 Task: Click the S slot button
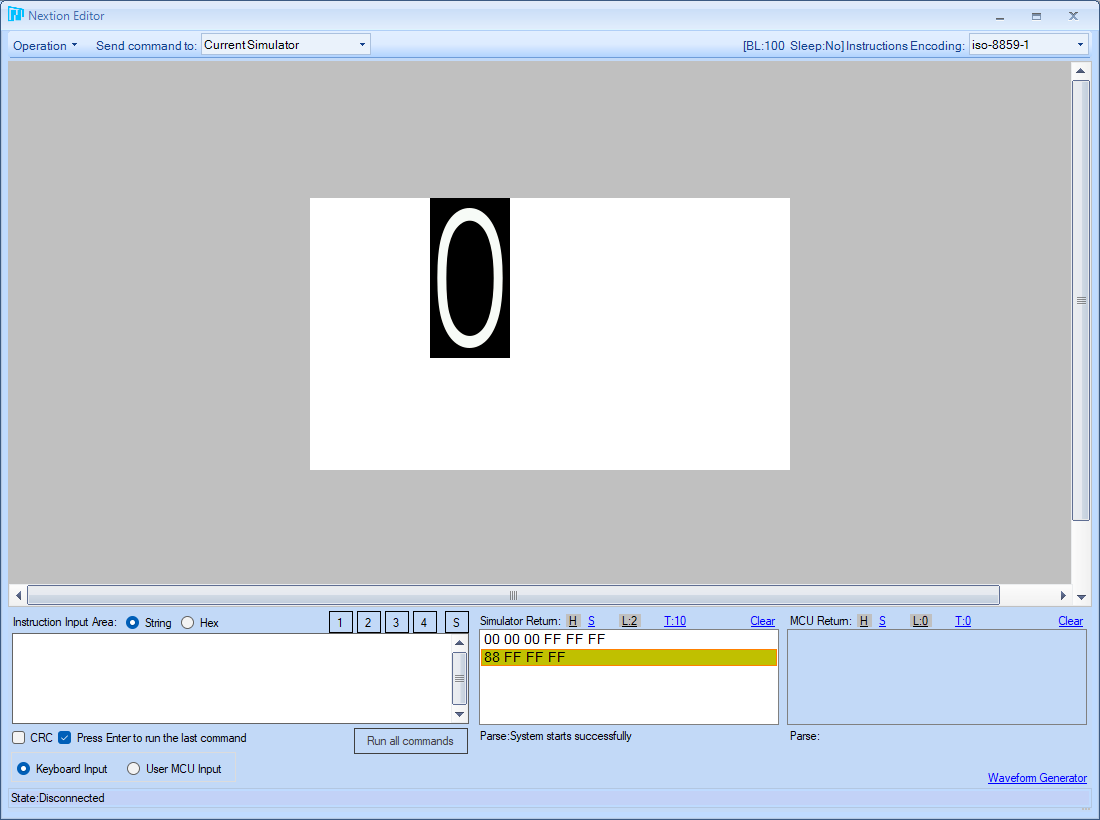coord(457,622)
